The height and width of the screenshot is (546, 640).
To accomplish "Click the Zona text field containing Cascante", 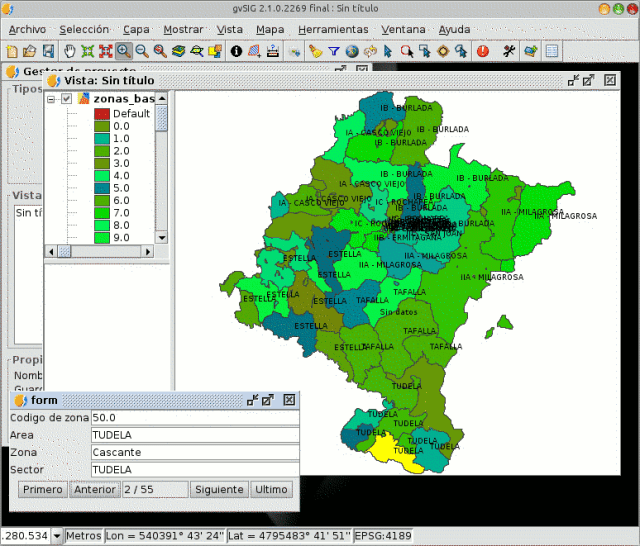I will [x=194, y=452].
